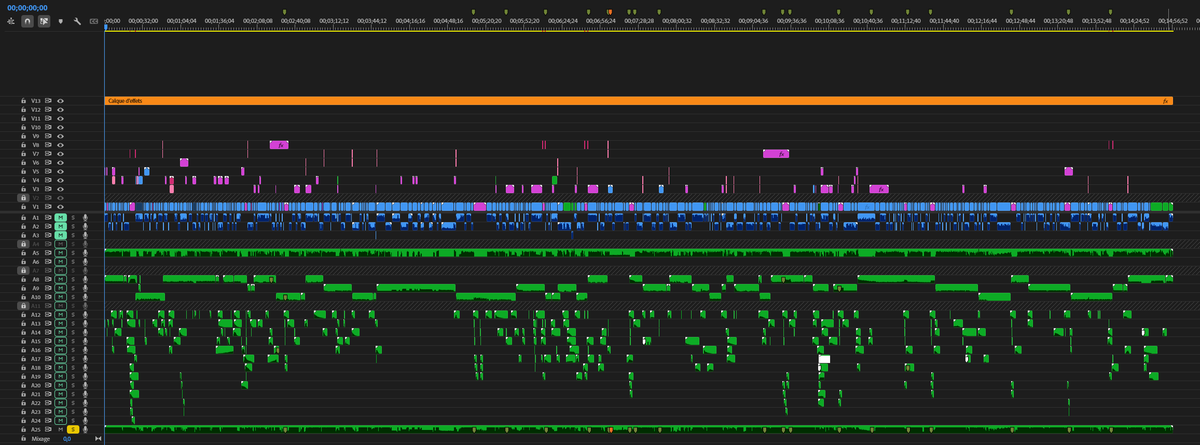Lock the Mixage track
The height and width of the screenshot is (445, 1200).
click(23, 438)
